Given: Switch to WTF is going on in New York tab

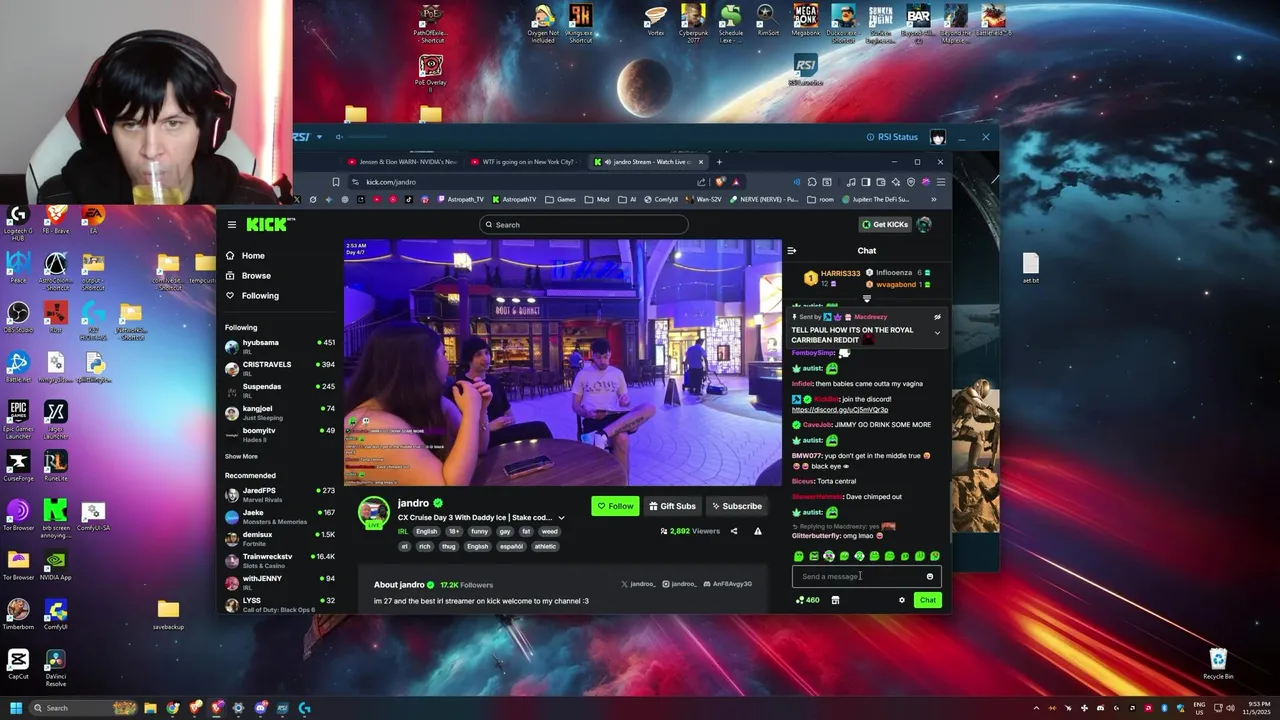Looking at the screenshot, I should tap(527, 162).
